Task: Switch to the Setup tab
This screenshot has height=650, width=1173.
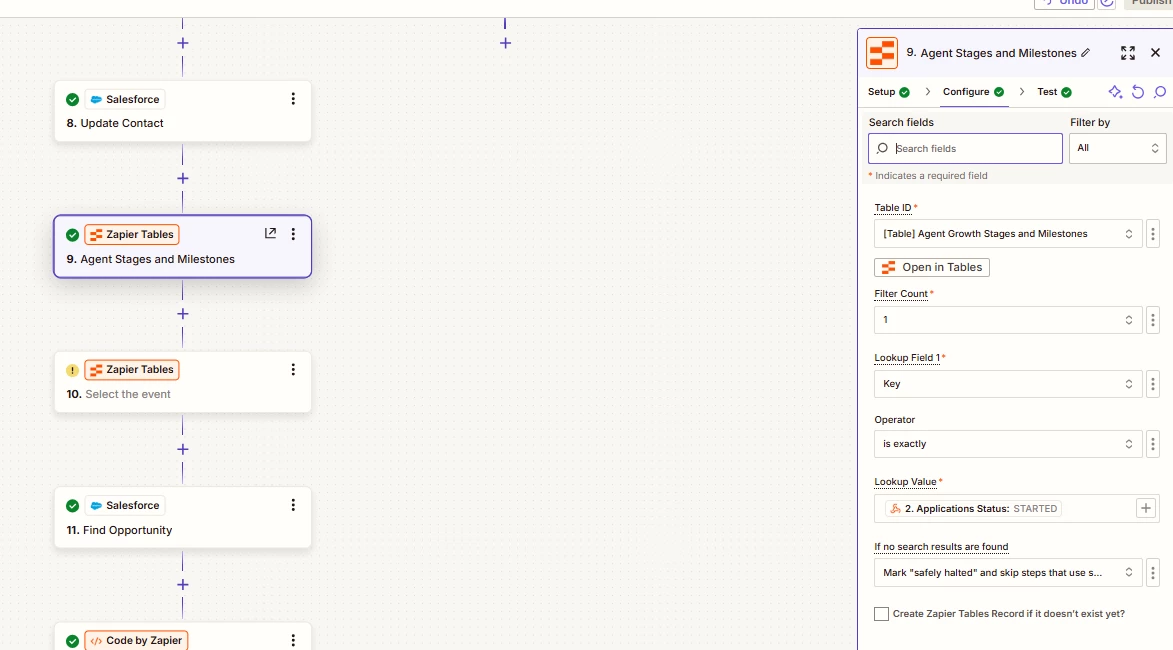Action: (888, 92)
